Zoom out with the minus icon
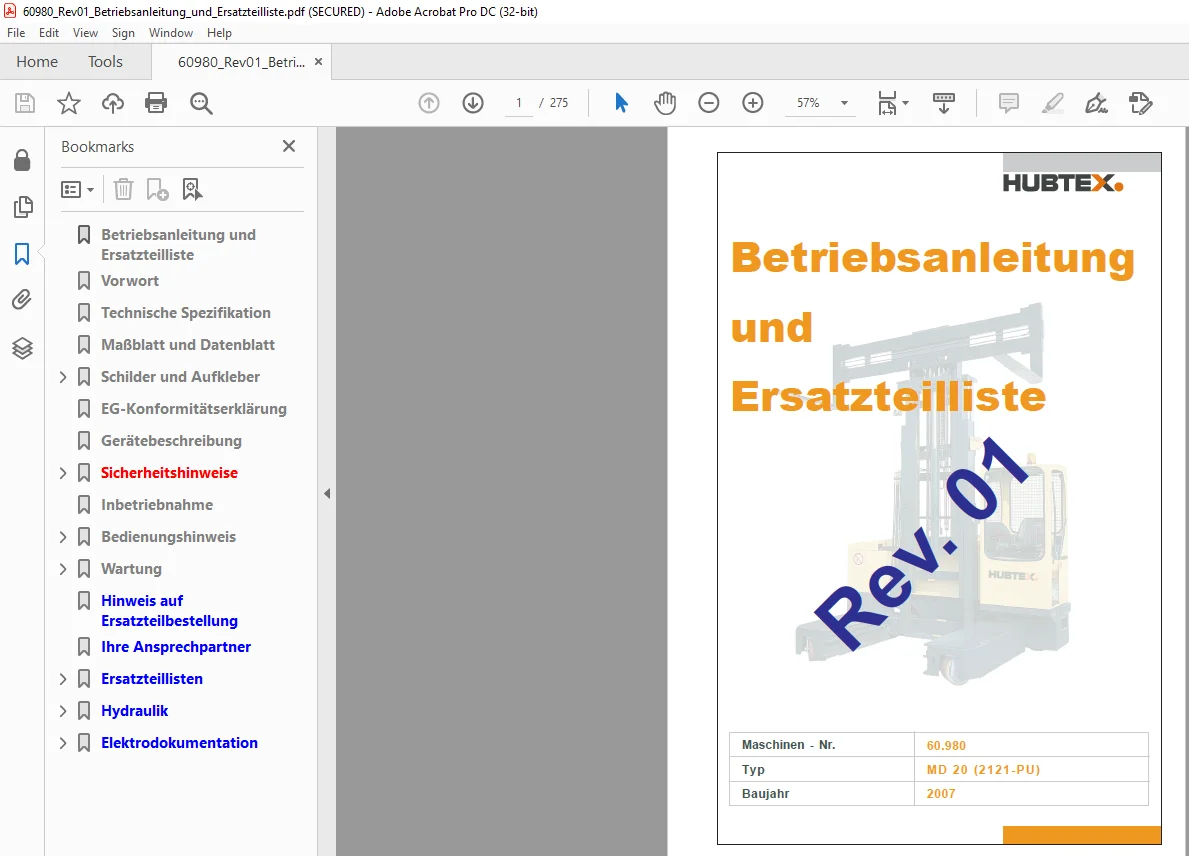The height and width of the screenshot is (856, 1189). pyautogui.click(x=709, y=103)
